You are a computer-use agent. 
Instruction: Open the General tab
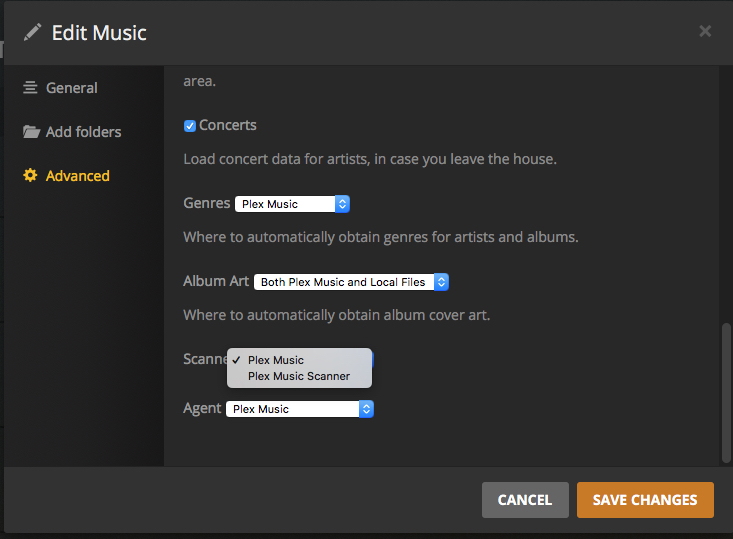[60, 87]
